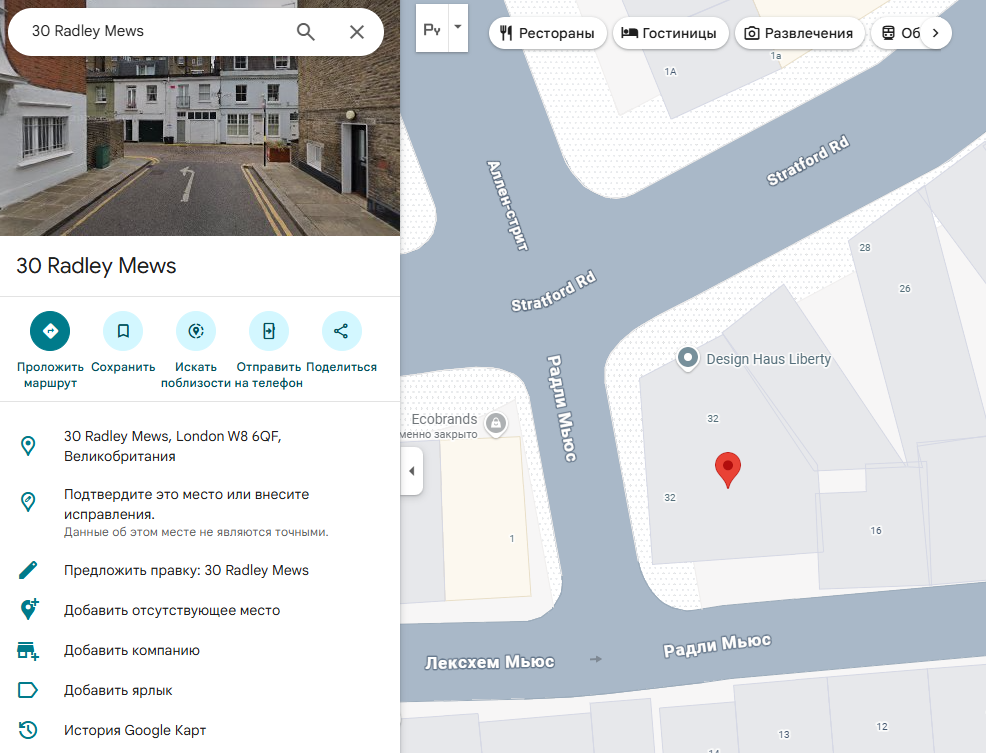Click the search box with 30 Radley Mews
This screenshot has width=986, height=753.
coord(150,31)
